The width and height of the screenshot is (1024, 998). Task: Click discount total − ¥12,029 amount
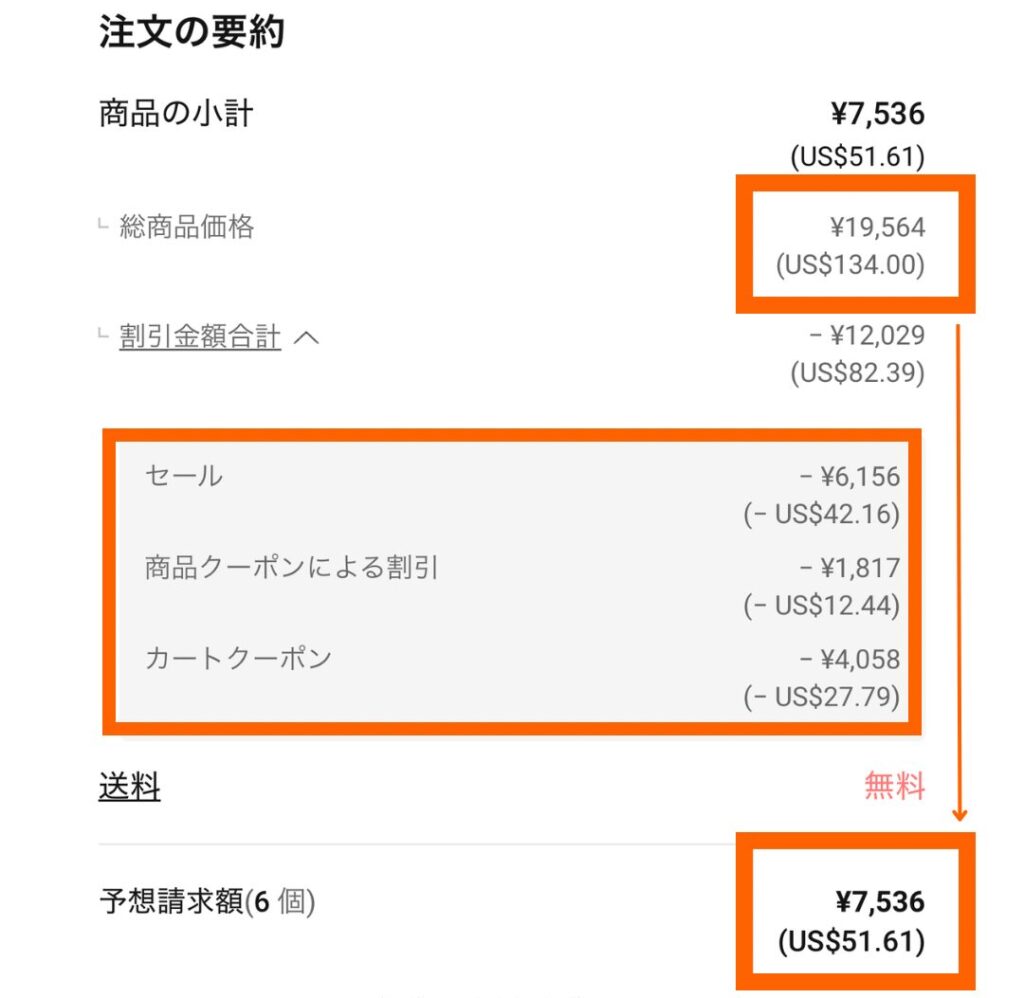[x=867, y=336]
